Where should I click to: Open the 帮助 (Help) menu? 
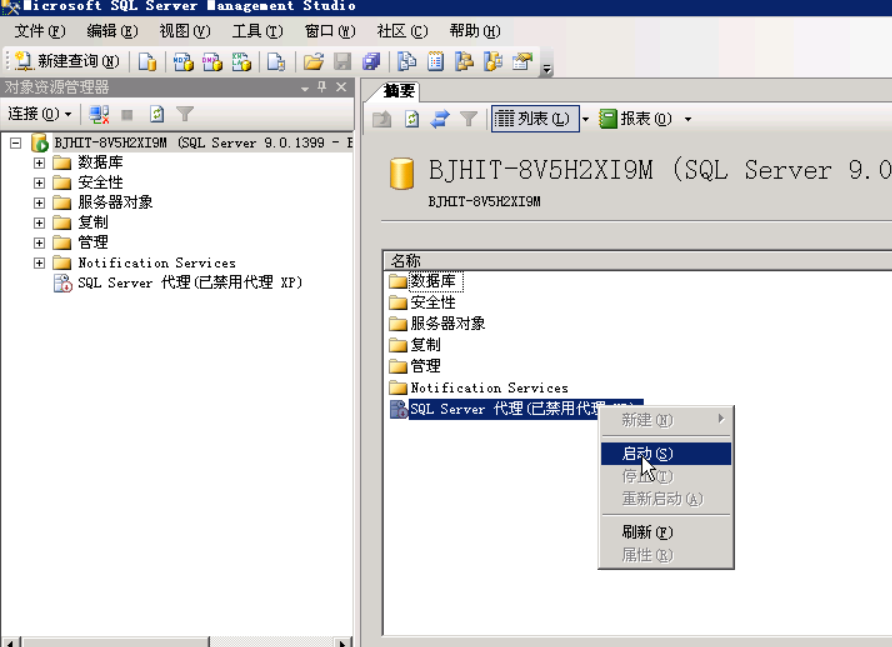tap(475, 31)
